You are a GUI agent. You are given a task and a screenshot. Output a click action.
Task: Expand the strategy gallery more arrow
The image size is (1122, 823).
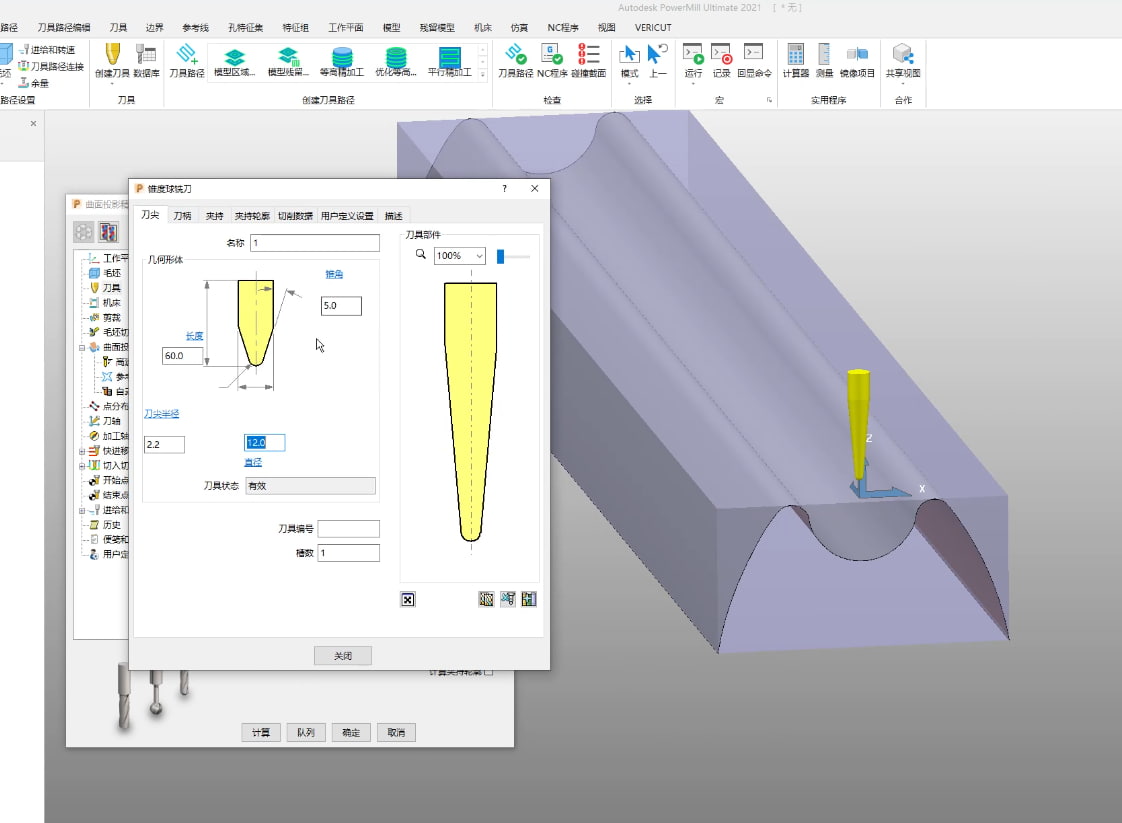point(483,74)
